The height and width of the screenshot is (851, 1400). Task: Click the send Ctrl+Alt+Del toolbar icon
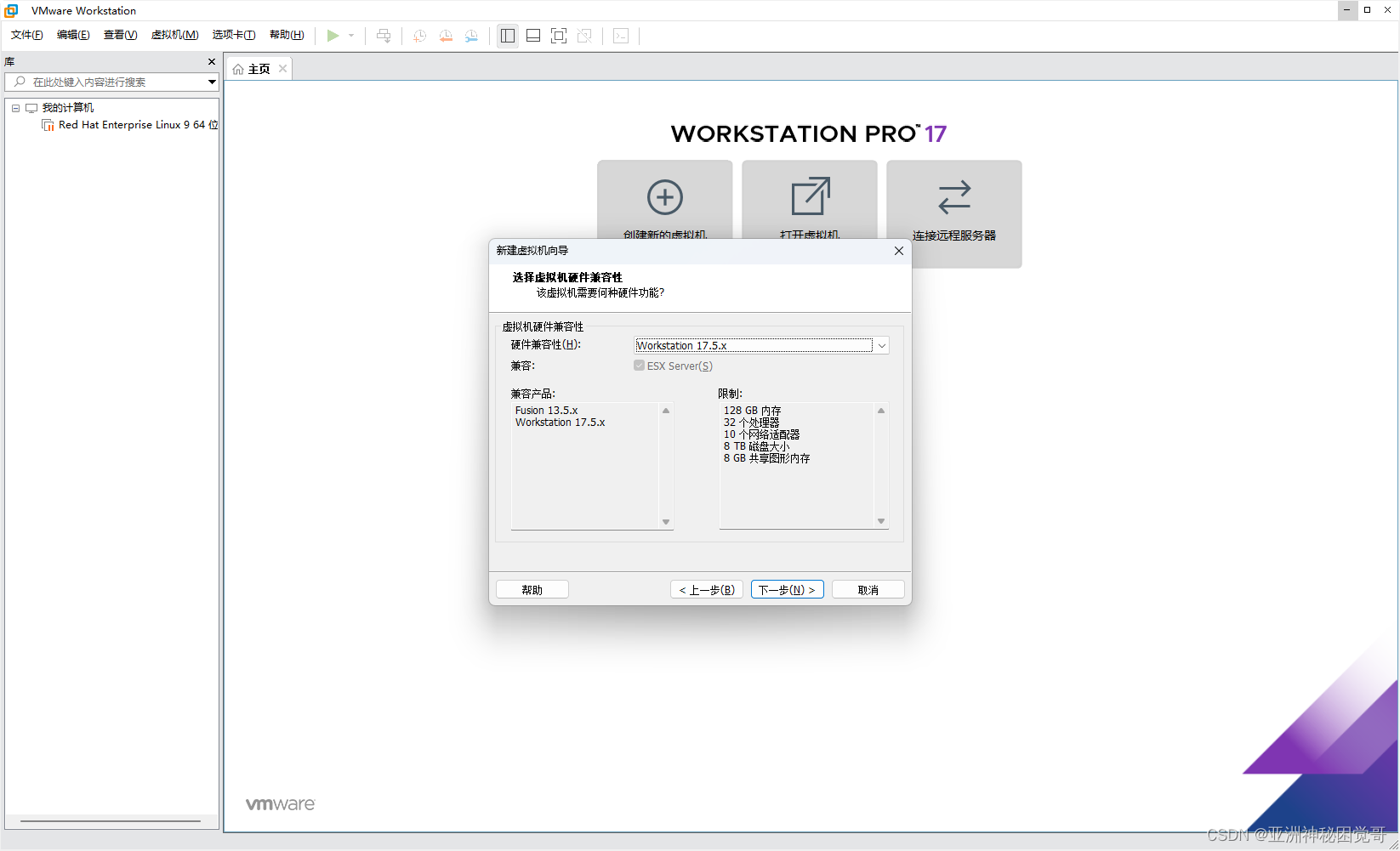384,36
